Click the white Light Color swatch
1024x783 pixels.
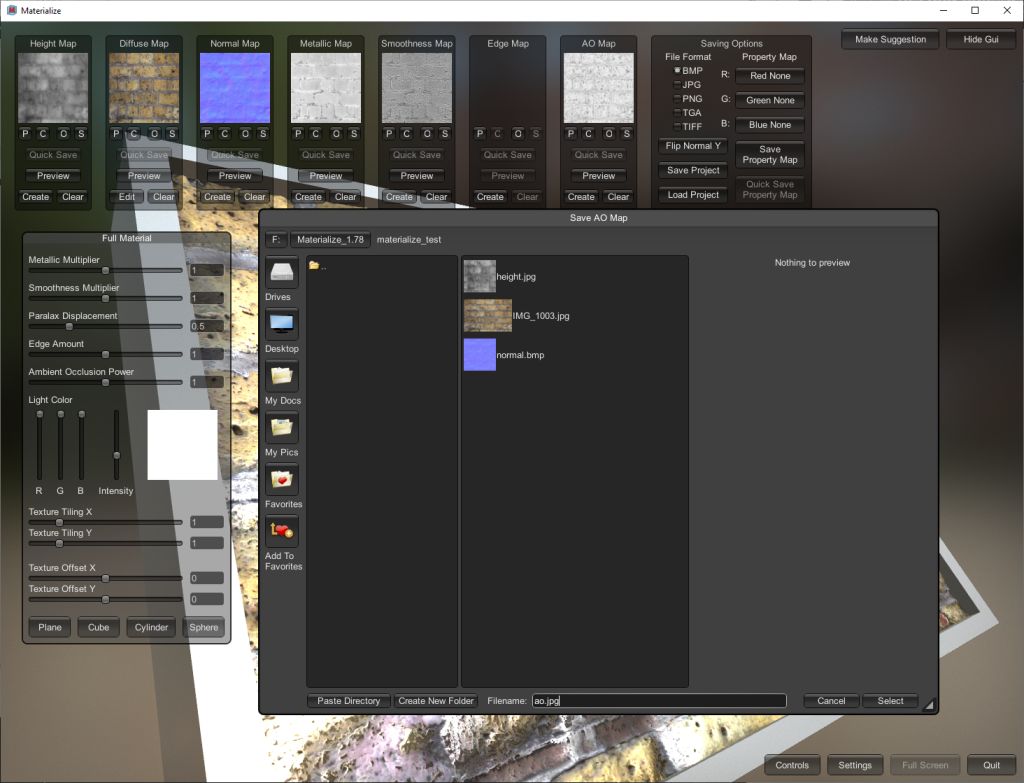pyautogui.click(x=182, y=445)
